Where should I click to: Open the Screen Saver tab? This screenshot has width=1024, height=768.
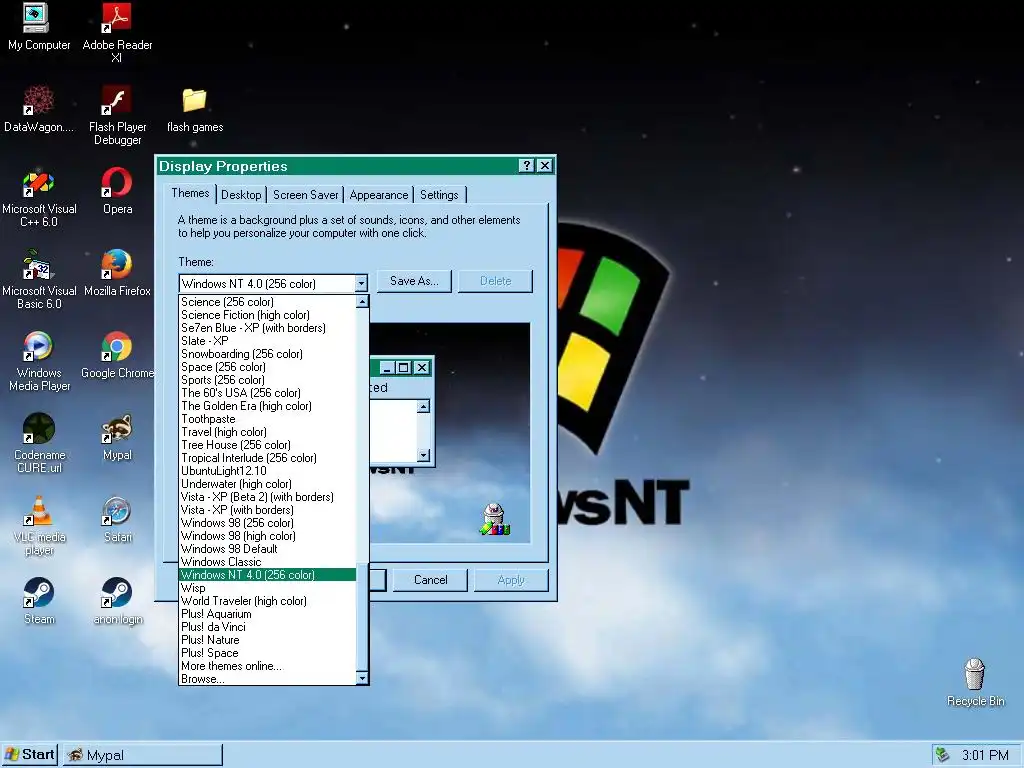(306, 195)
